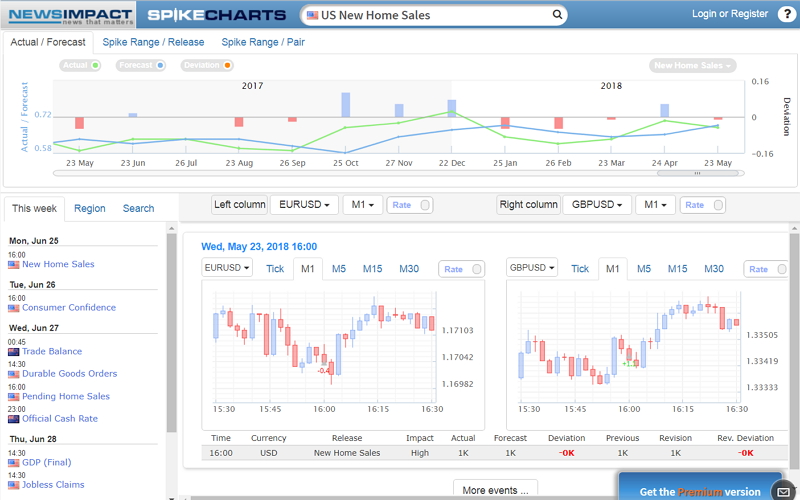
Task: Switch to the Actual / Forecast tab
Action: 48,42
